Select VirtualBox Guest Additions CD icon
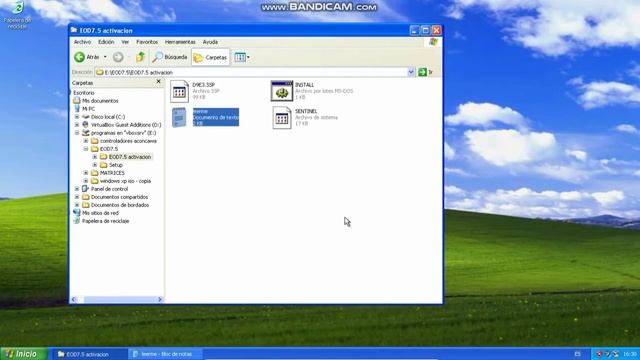640x360 pixels. (x=86, y=125)
